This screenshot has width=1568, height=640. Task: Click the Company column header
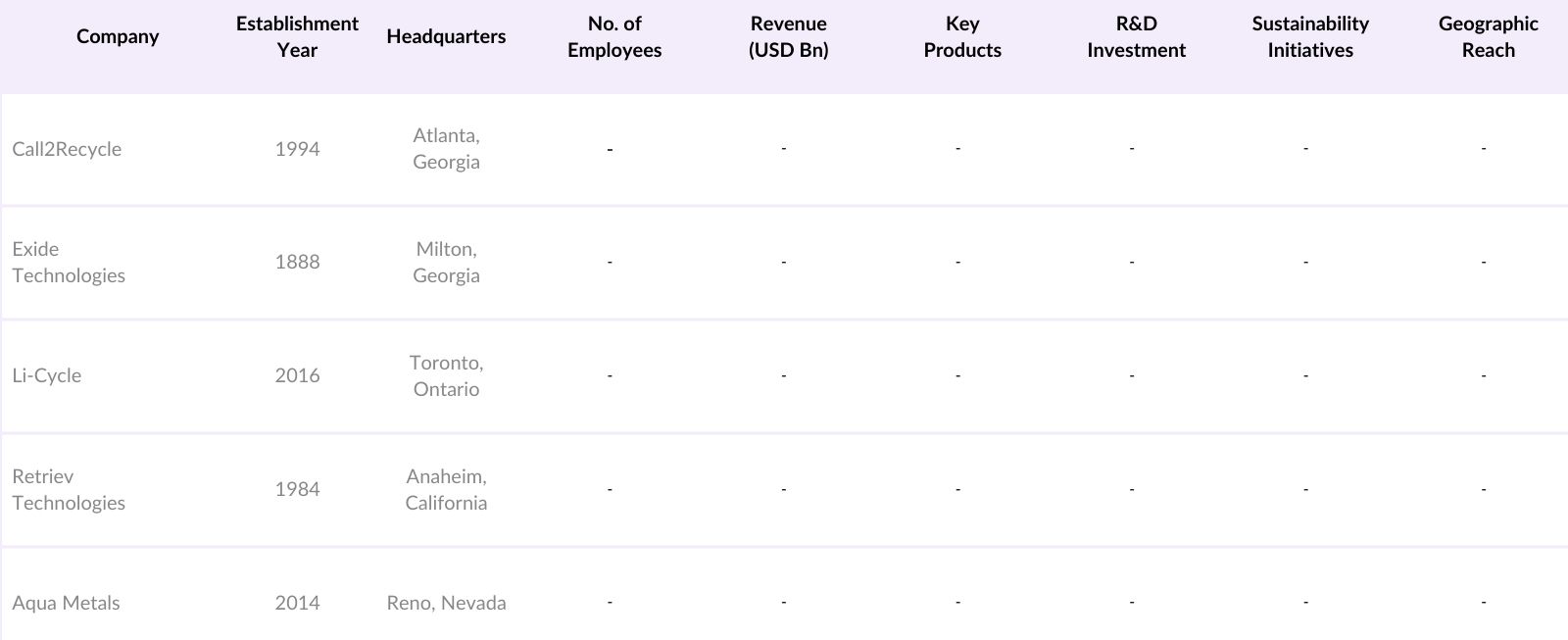pos(118,36)
